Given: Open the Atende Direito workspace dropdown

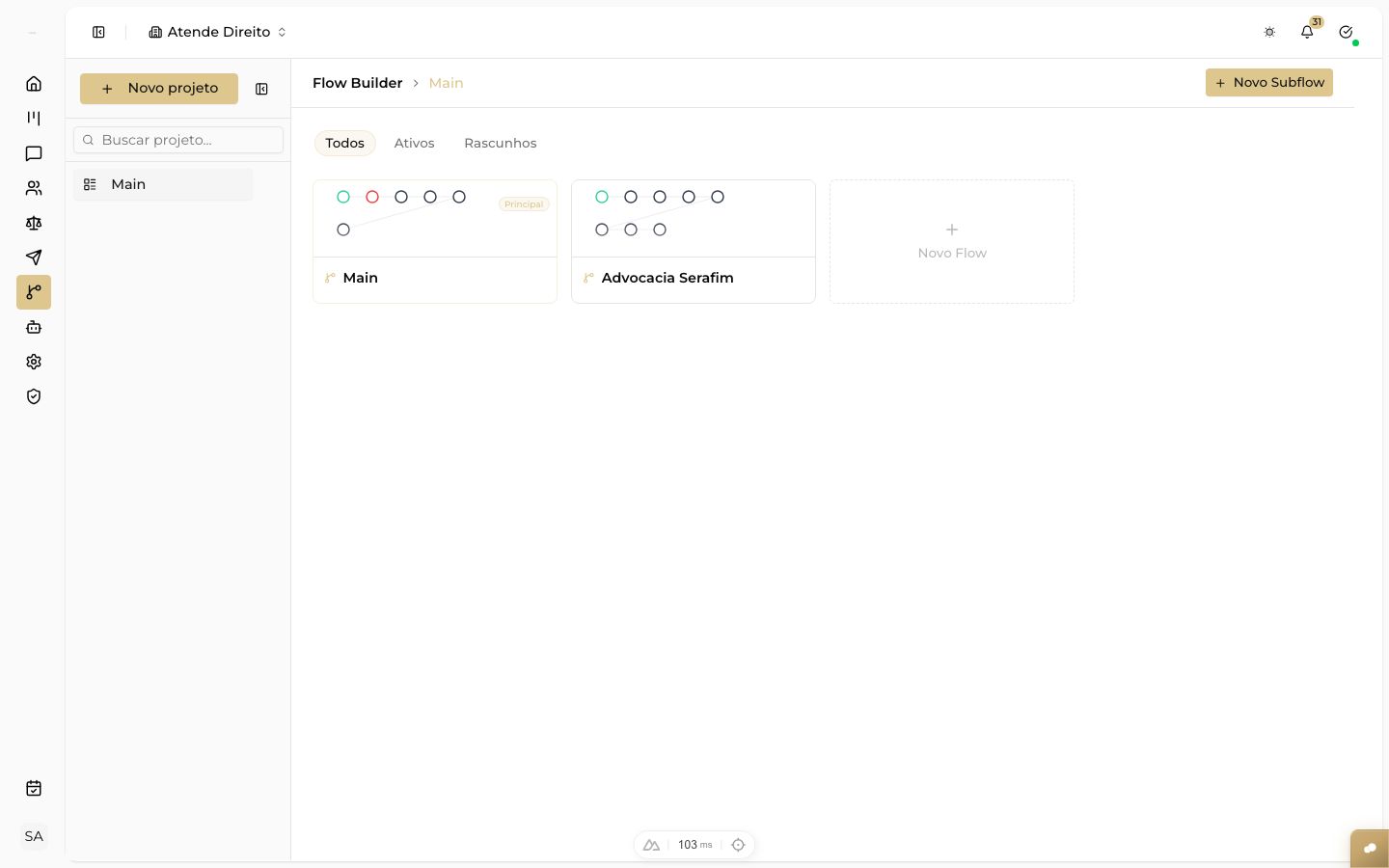Looking at the screenshot, I should tap(218, 32).
